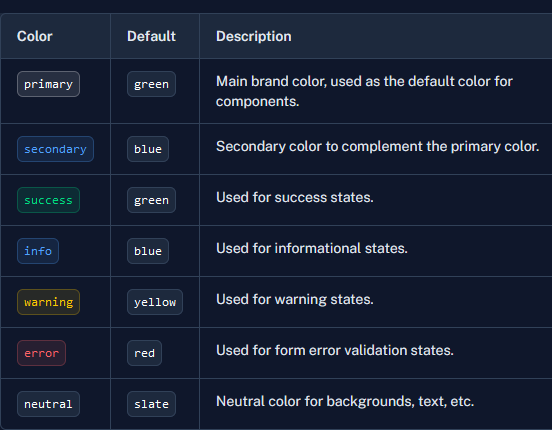The image size is (552, 430).
Task: Click the Description column header
Action: coord(253,36)
